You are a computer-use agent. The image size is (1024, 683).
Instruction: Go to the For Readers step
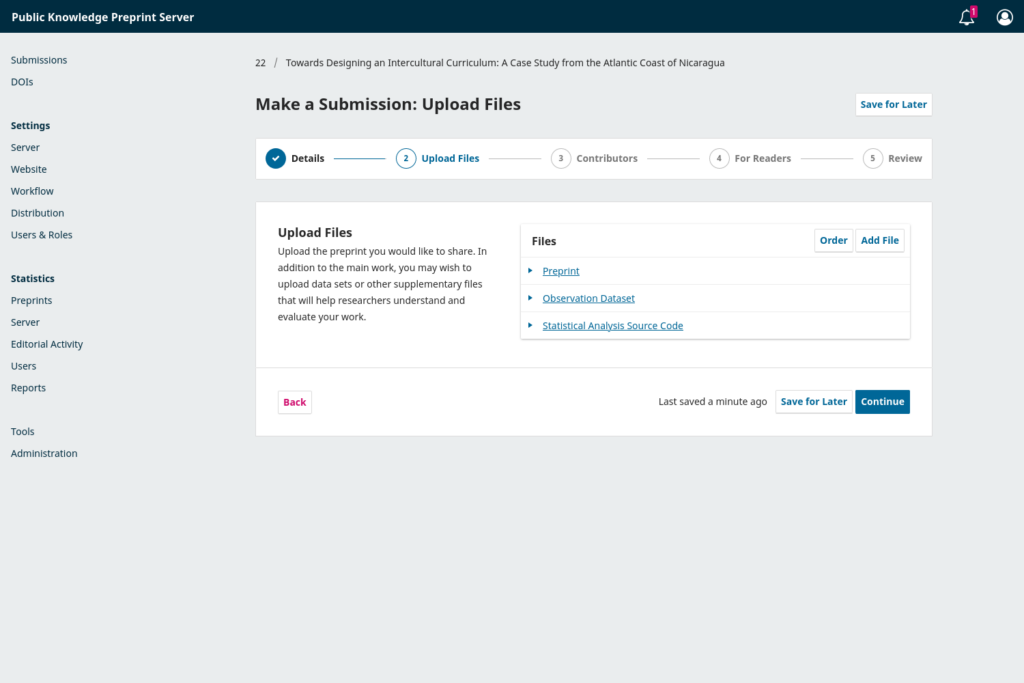coord(763,158)
